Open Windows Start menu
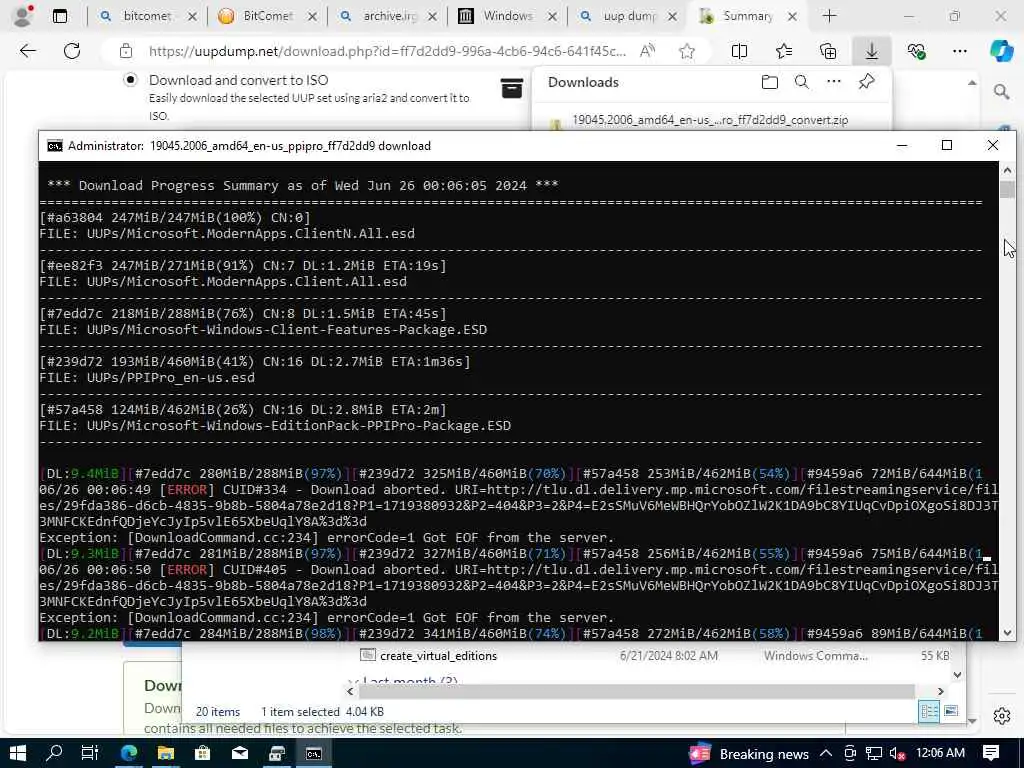This screenshot has height=768, width=1024. coord(18,754)
